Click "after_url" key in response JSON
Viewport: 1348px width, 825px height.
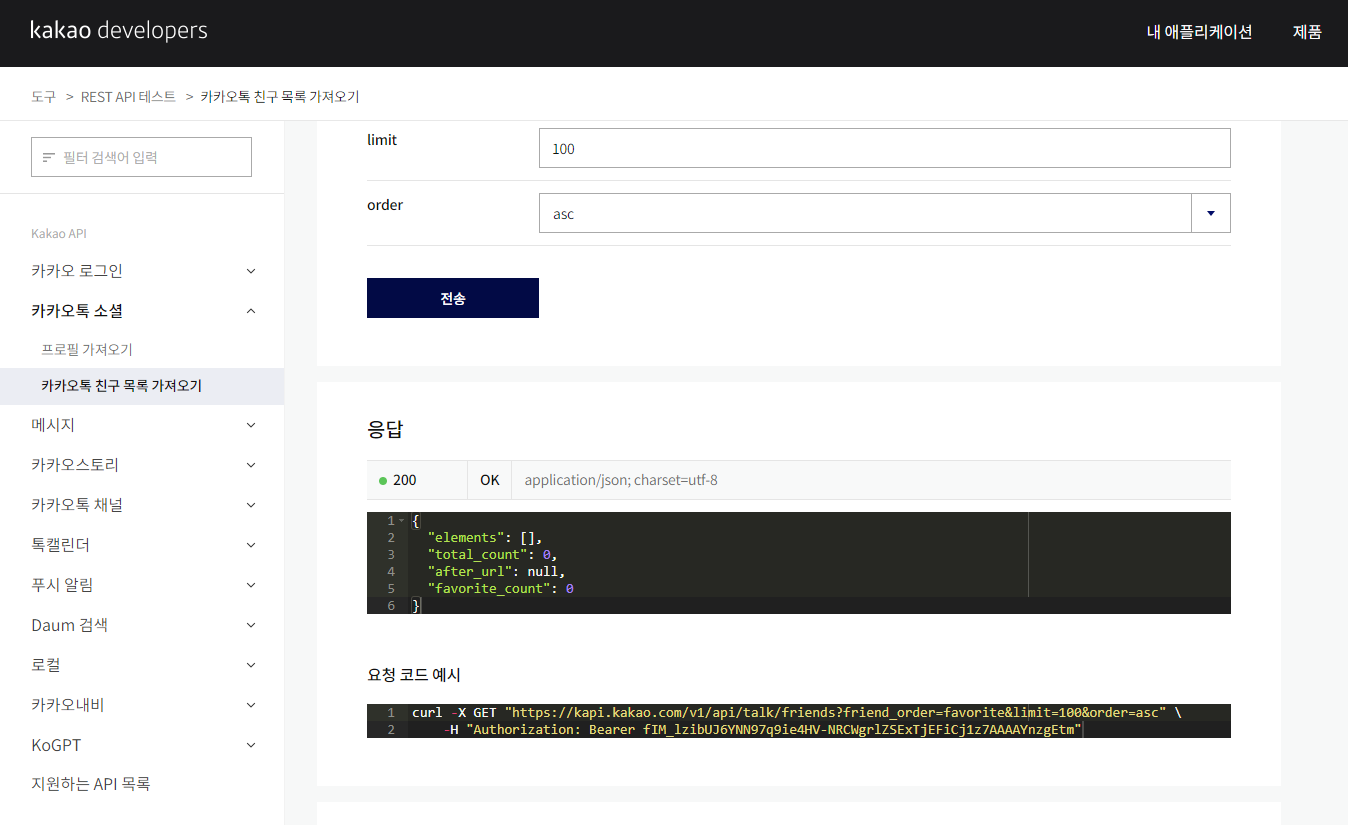(470, 571)
